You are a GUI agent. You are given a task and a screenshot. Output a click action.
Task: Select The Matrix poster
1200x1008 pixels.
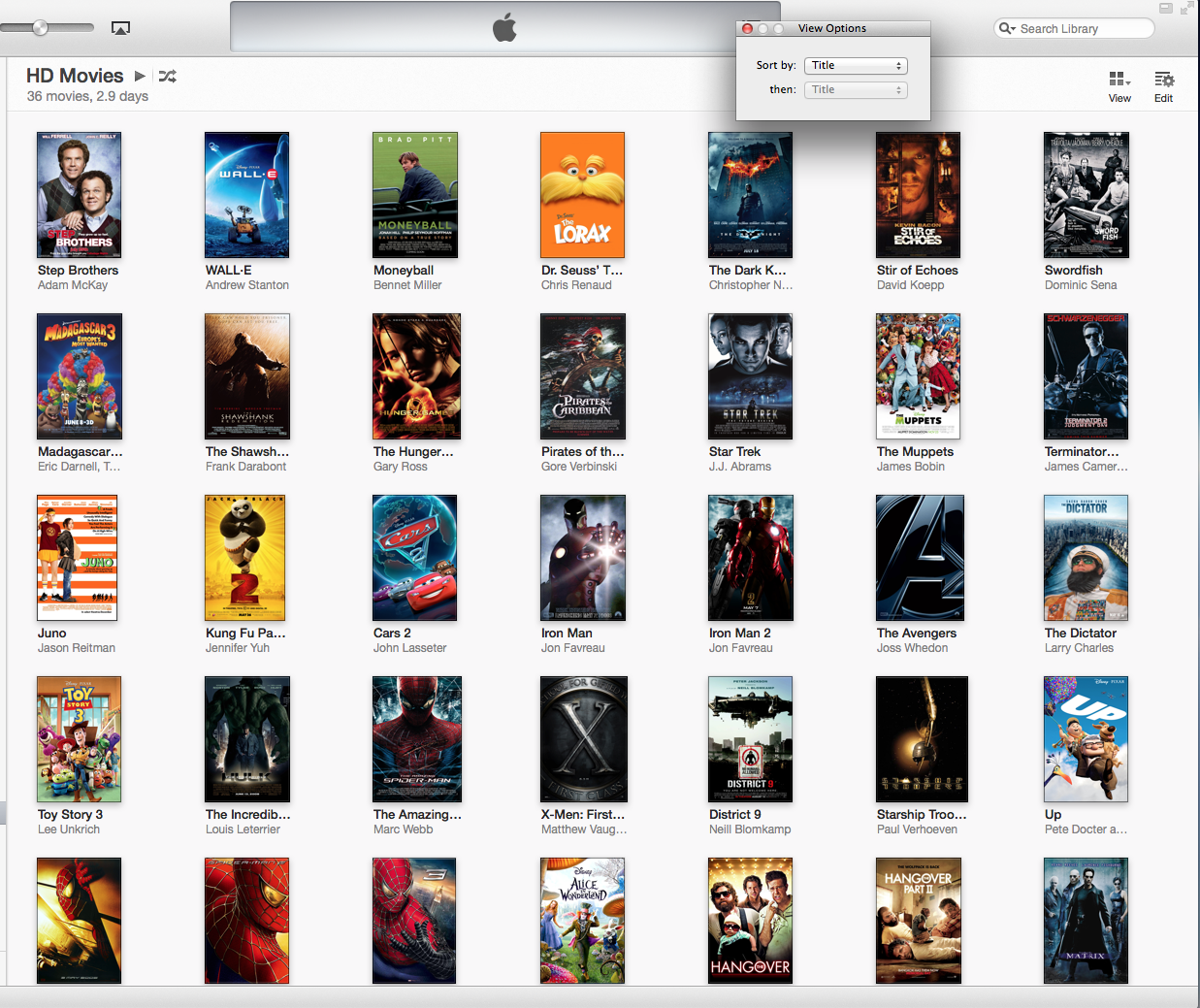tap(1086, 921)
